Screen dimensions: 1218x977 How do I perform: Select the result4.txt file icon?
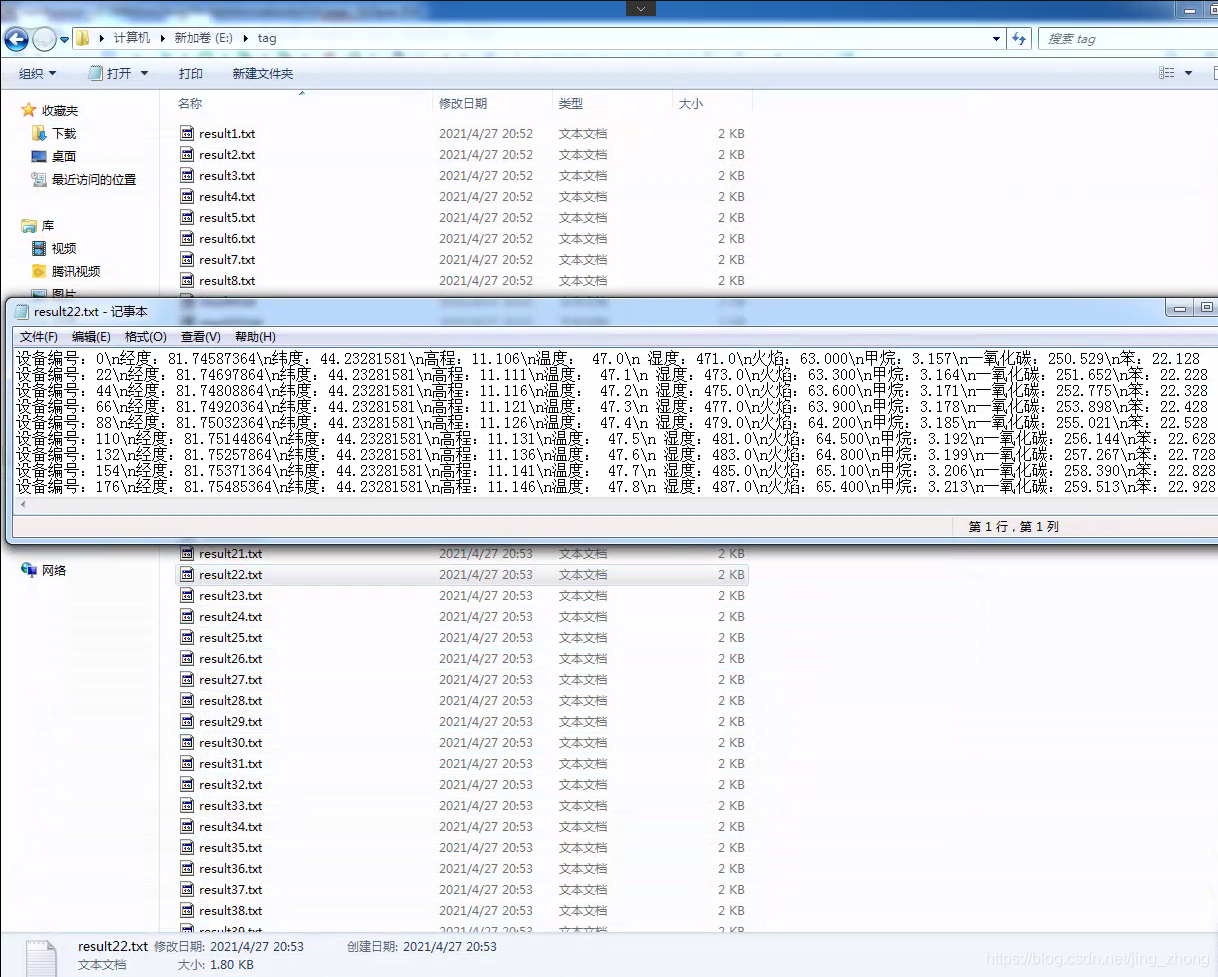tap(187, 196)
